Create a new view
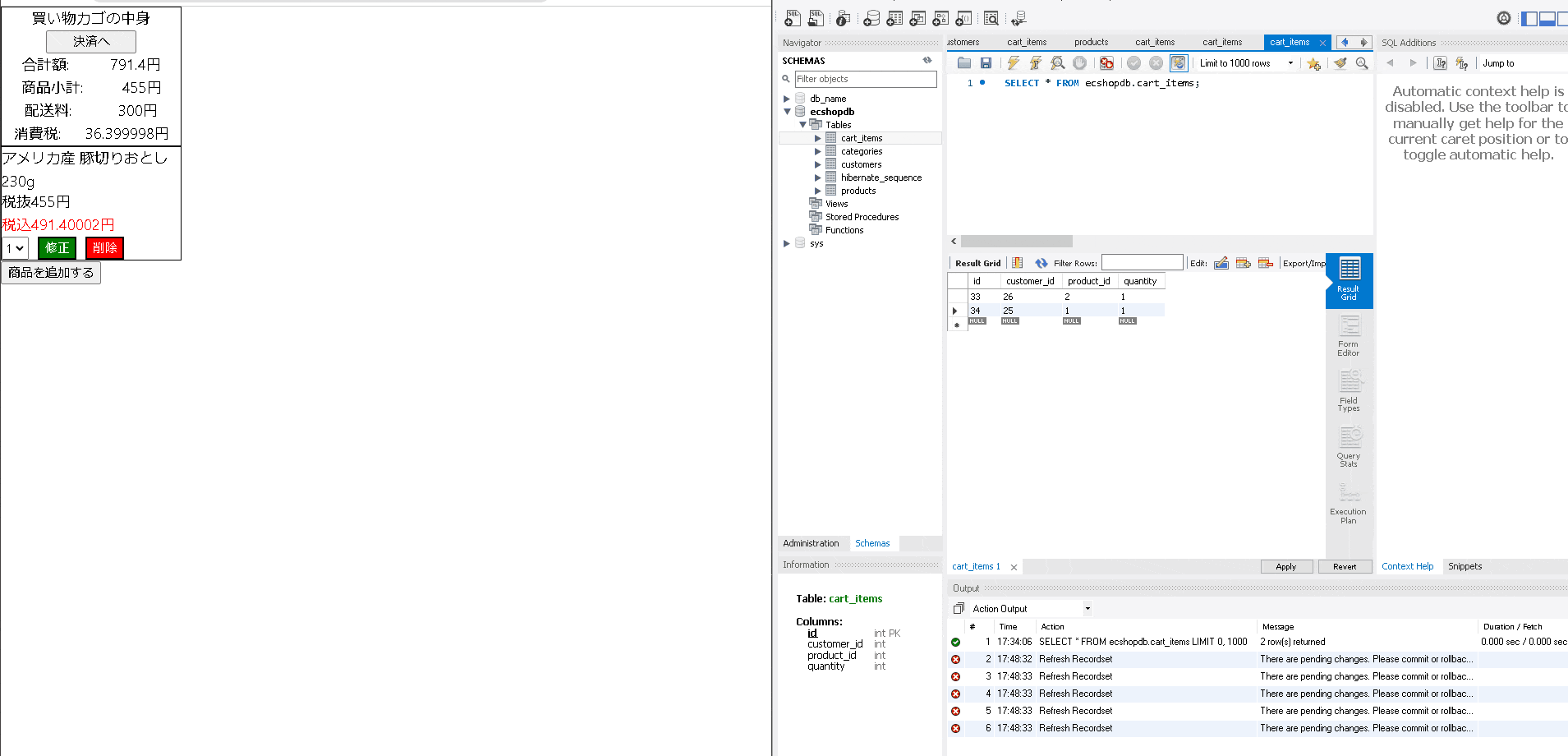The height and width of the screenshot is (756, 1568). (x=917, y=18)
